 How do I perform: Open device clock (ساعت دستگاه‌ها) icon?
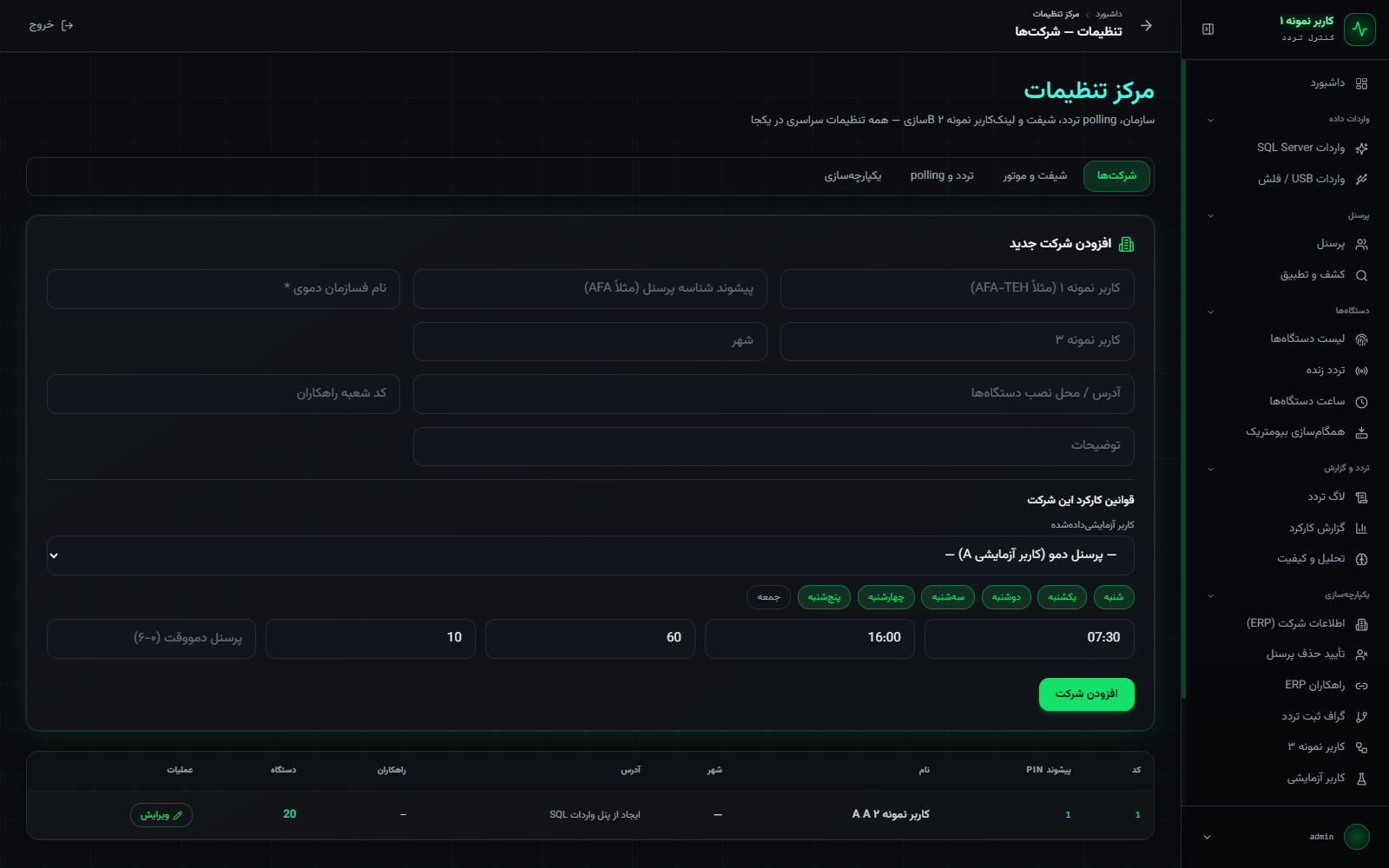click(x=1361, y=402)
